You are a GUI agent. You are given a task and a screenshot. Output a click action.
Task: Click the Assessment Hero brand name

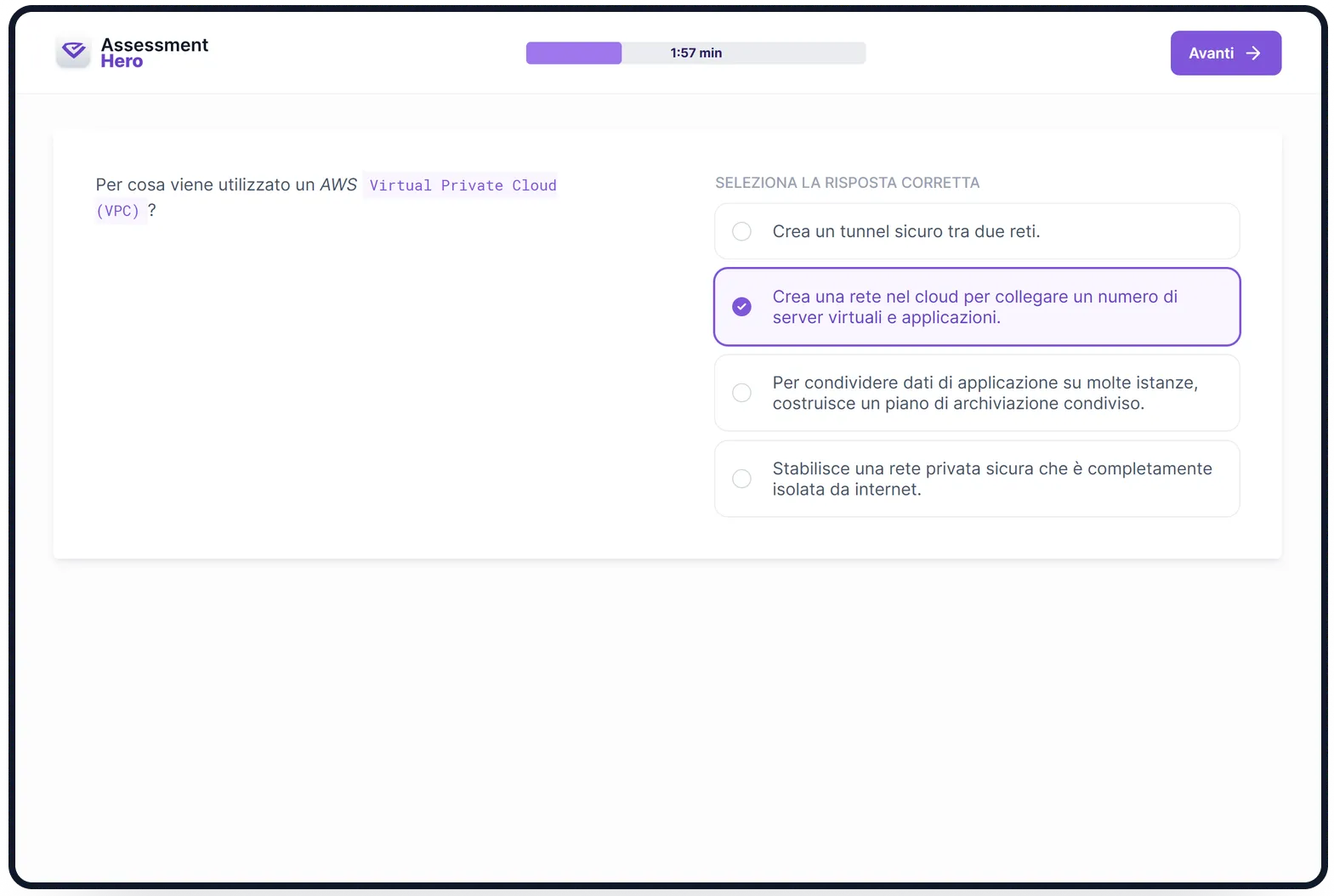[x=154, y=53]
